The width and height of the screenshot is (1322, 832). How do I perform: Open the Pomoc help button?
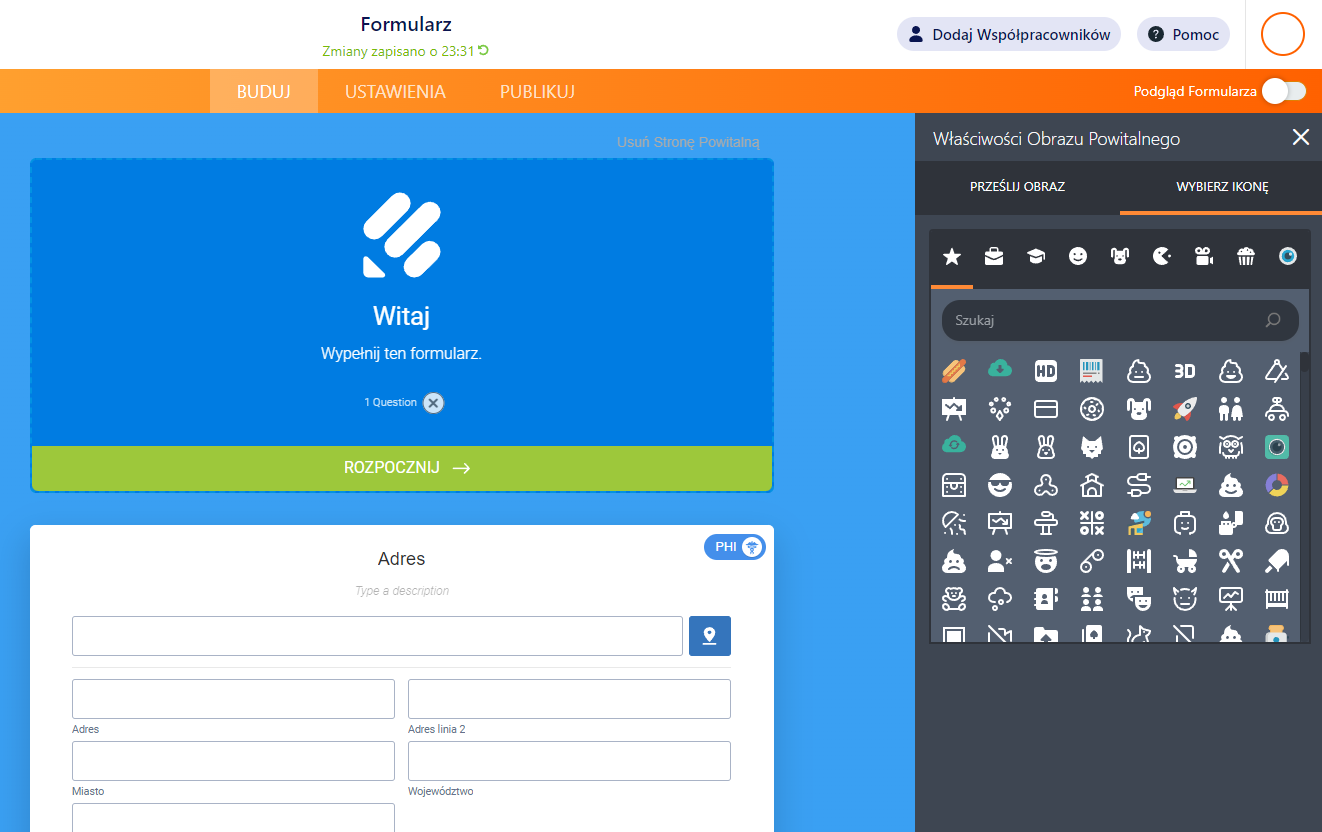pos(1184,34)
